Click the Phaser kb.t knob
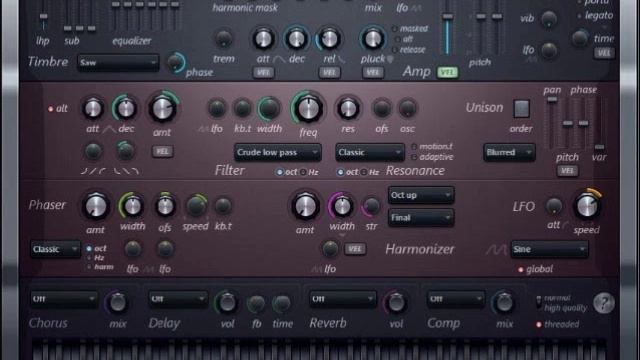Image resolution: width=640 pixels, height=360 pixels. [x=223, y=206]
